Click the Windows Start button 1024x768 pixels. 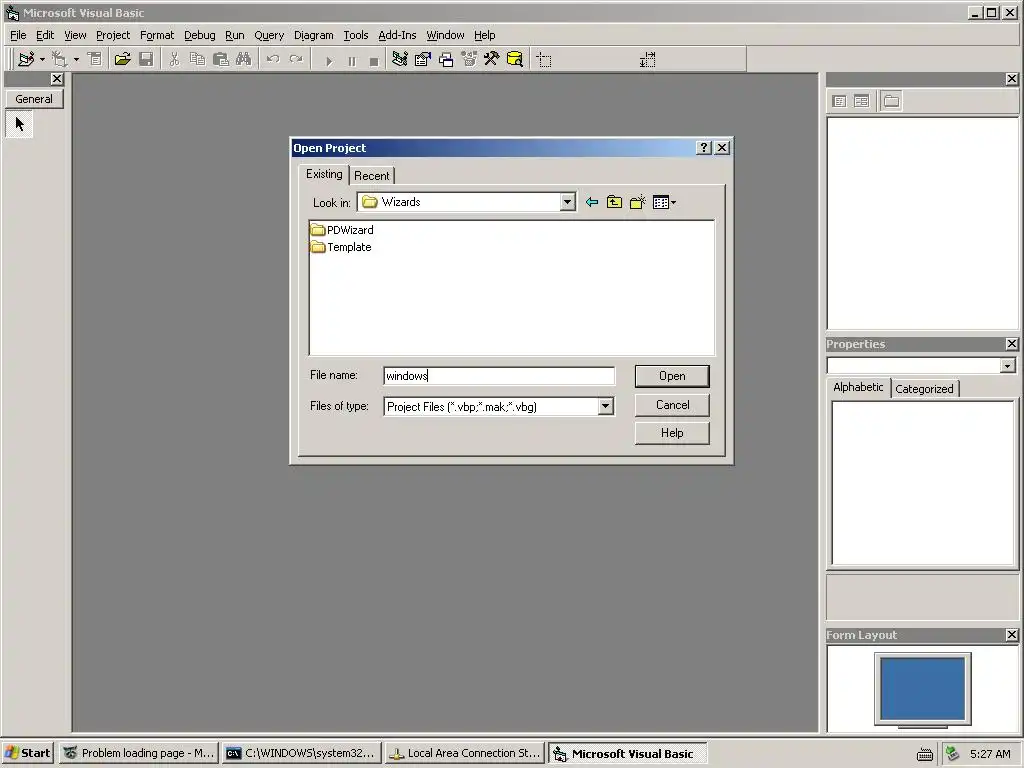coord(27,753)
